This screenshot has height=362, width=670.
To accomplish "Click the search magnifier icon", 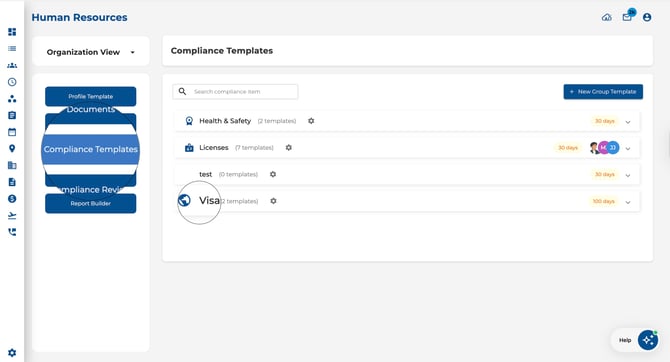I will tap(182, 91).
